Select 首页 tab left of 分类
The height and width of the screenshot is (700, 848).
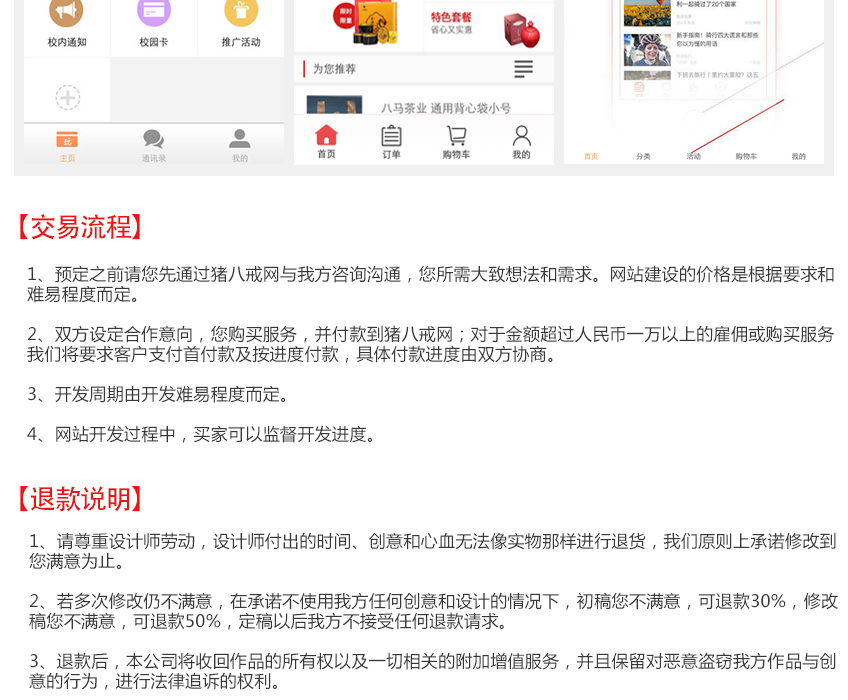click(x=591, y=155)
